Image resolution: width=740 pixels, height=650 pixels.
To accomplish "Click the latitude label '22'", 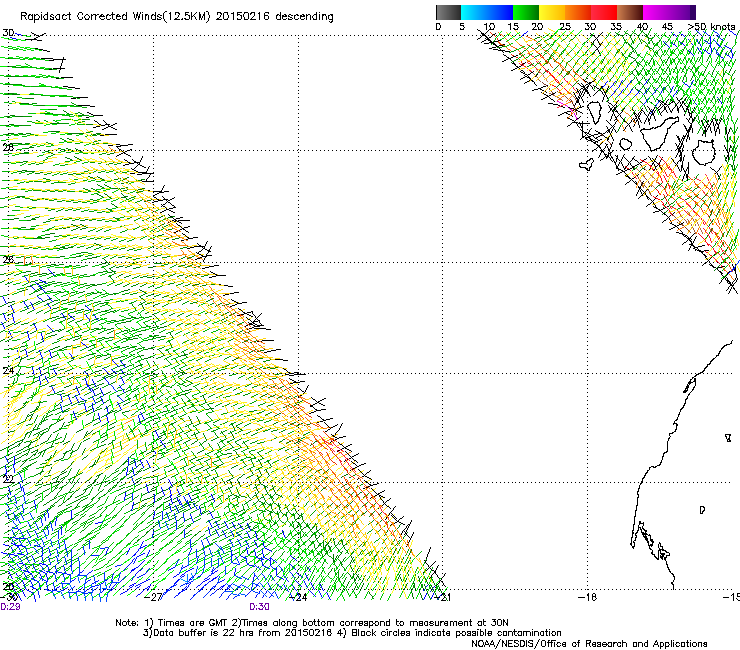I will (8, 479).
